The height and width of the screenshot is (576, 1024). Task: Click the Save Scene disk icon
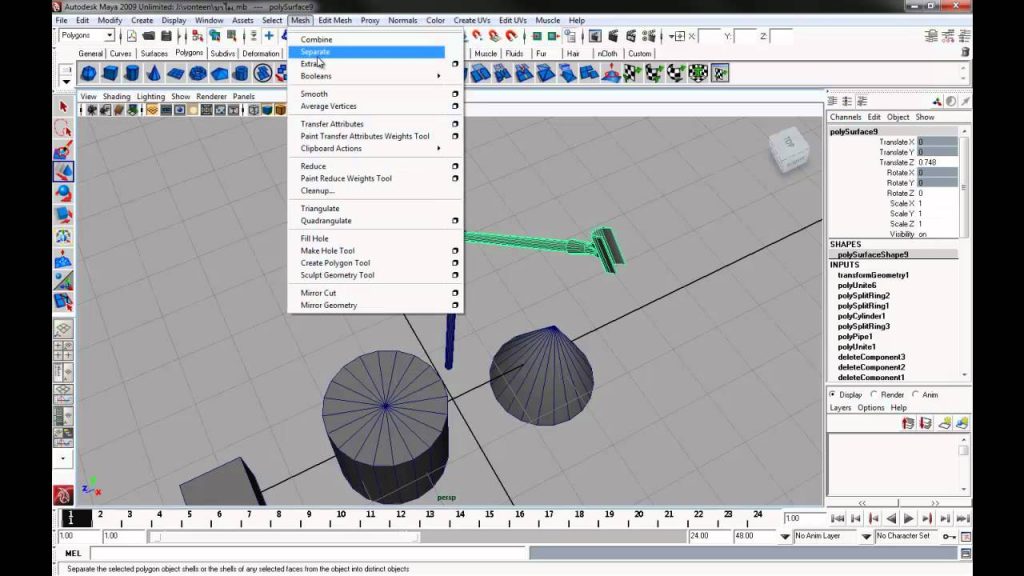[x=166, y=36]
